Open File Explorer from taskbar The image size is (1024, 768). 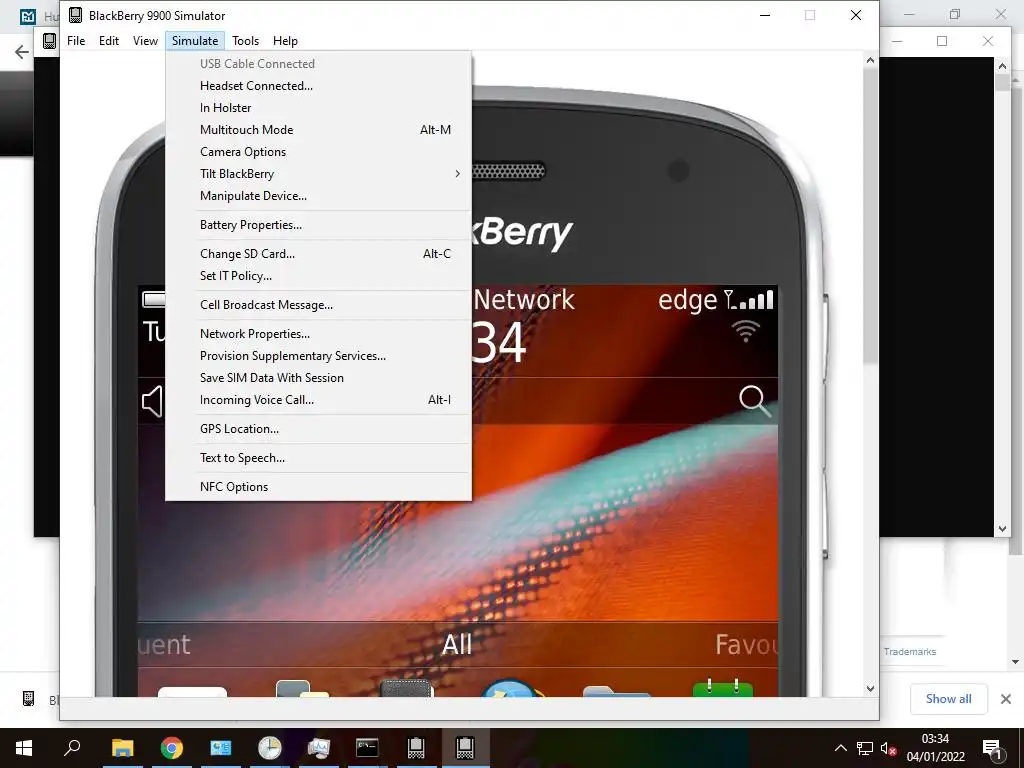122,748
